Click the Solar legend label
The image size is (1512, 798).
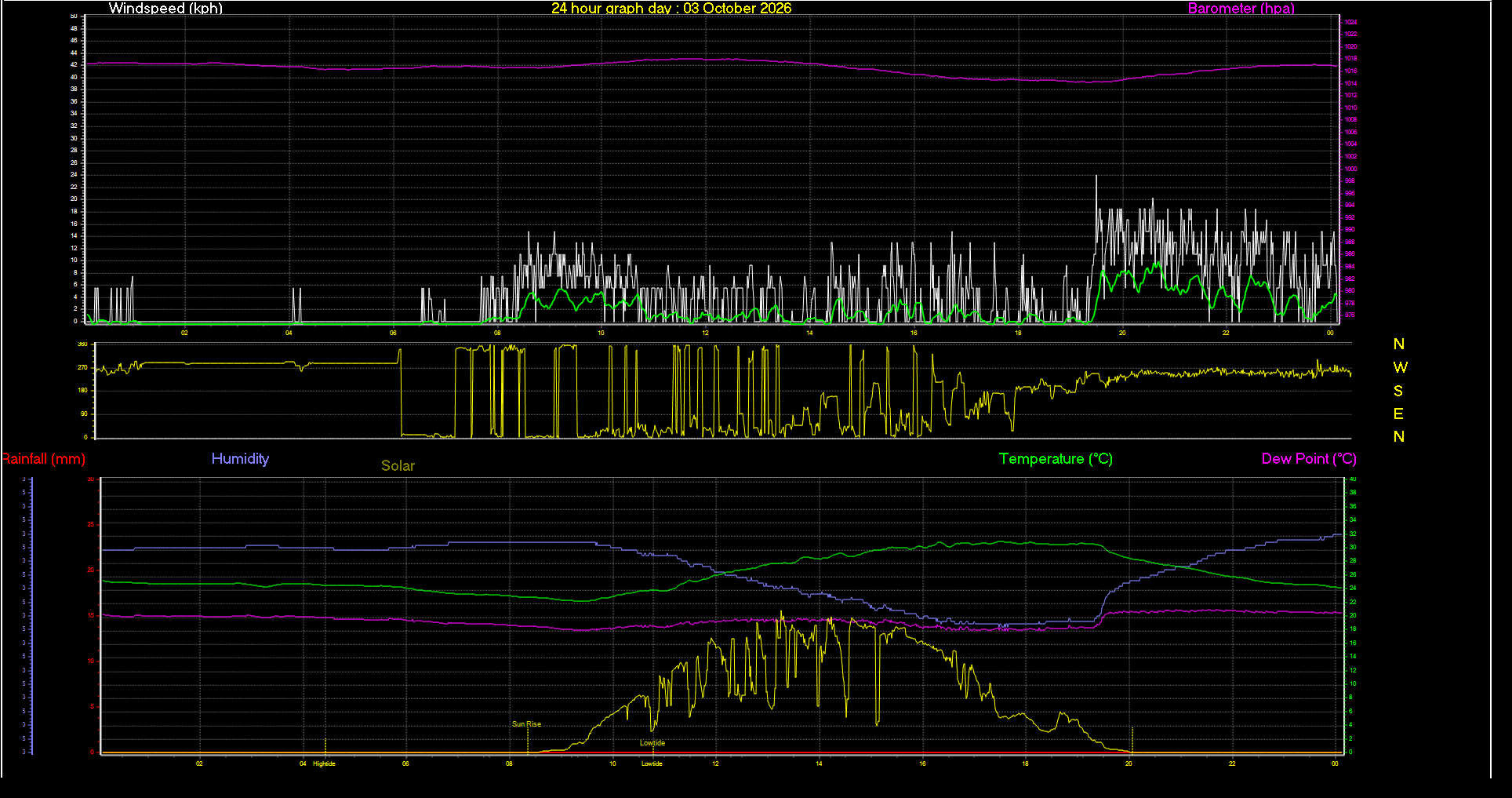[398, 465]
